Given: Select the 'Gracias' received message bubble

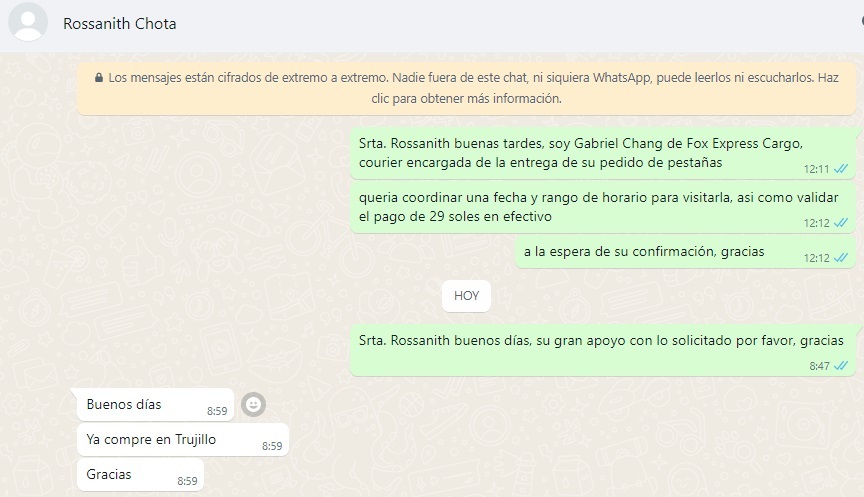Looking at the screenshot, I should coord(141,474).
